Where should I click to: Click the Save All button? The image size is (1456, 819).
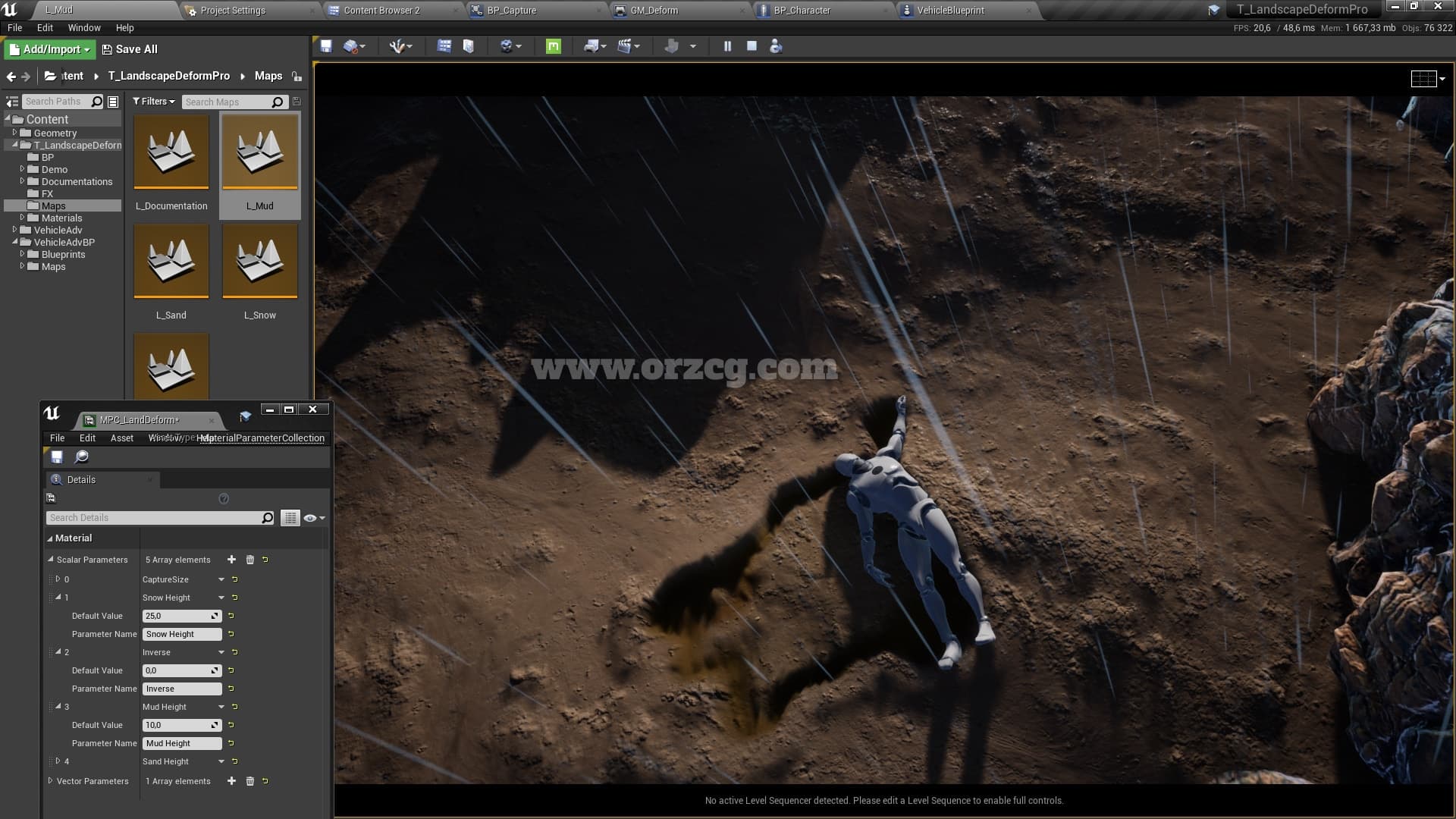[130, 49]
